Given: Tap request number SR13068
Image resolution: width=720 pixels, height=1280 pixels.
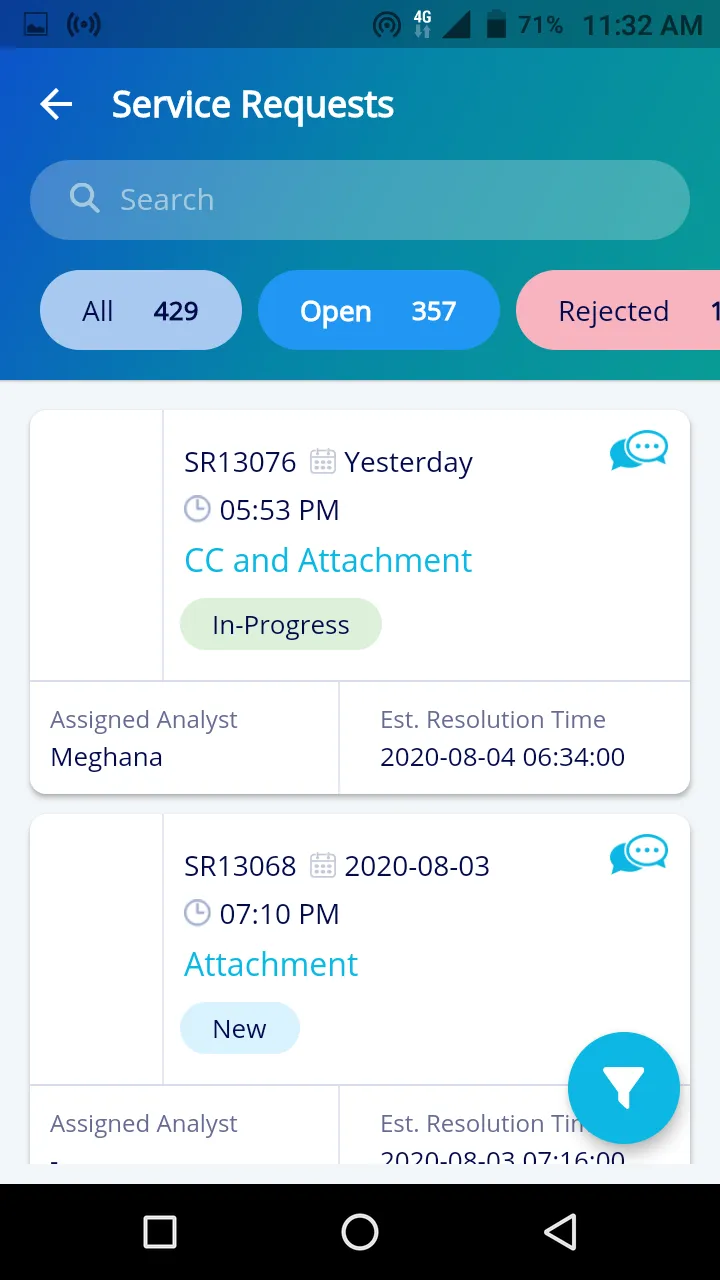Looking at the screenshot, I should pyautogui.click(x=240, y=866).
